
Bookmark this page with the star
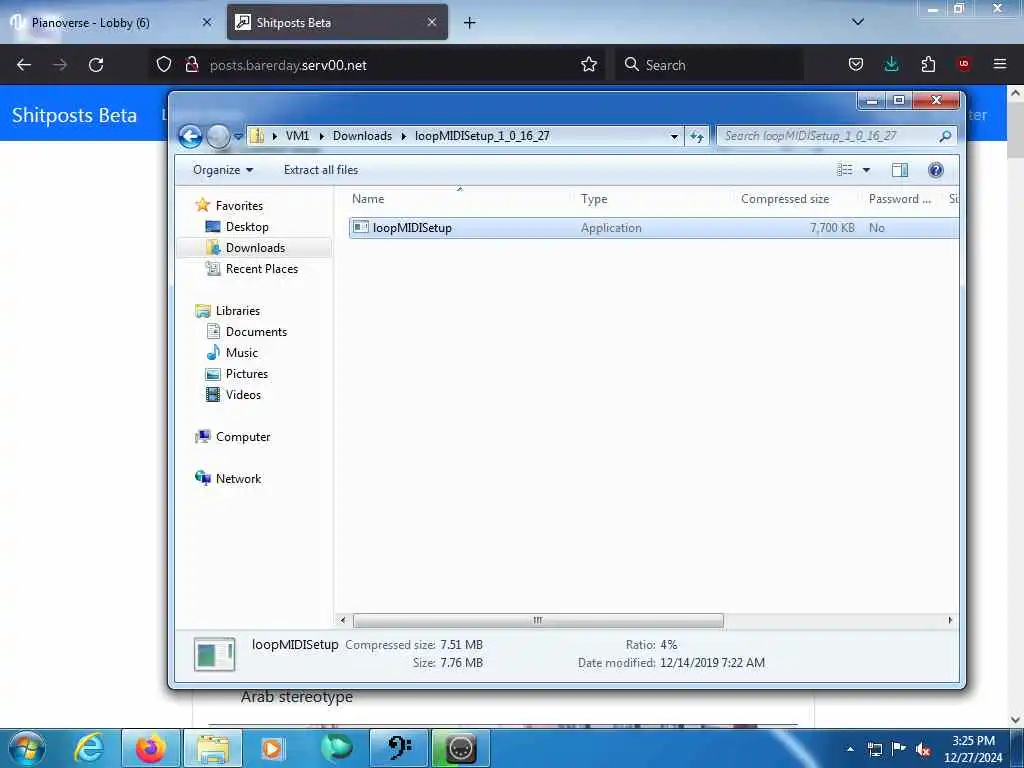[x=589, y=65]
